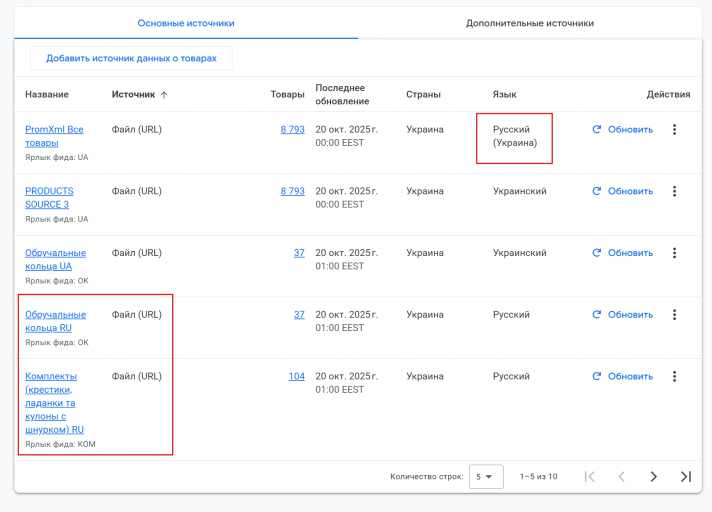
Task: Go to next page of sources
Action: 653,477
